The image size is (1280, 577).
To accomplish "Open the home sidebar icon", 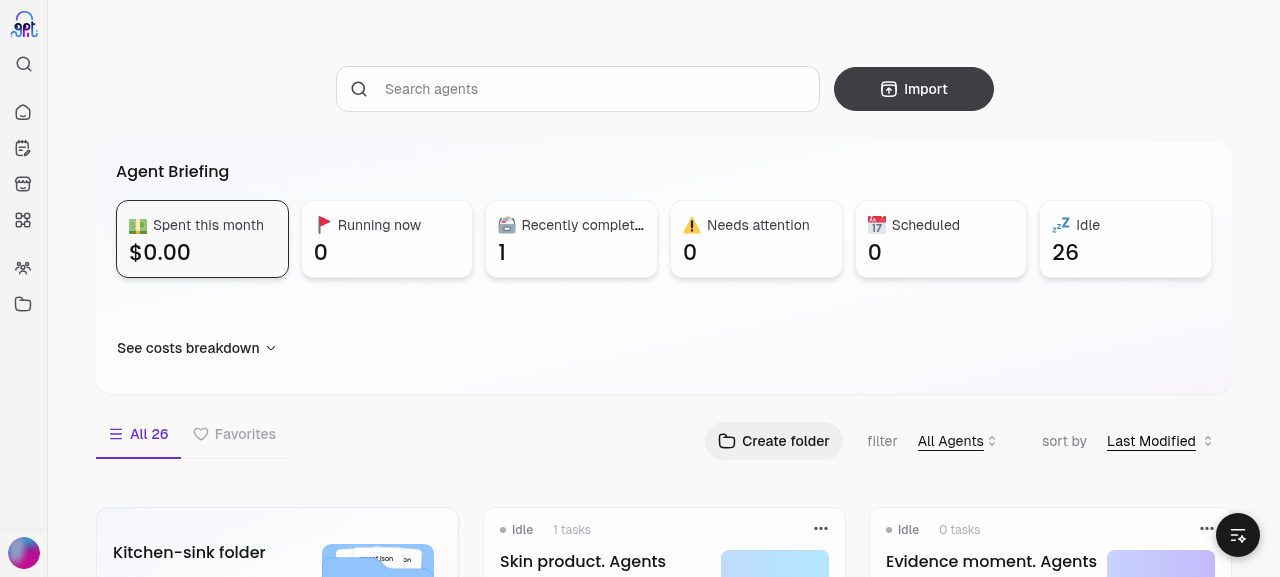I will tap(23, 112).
